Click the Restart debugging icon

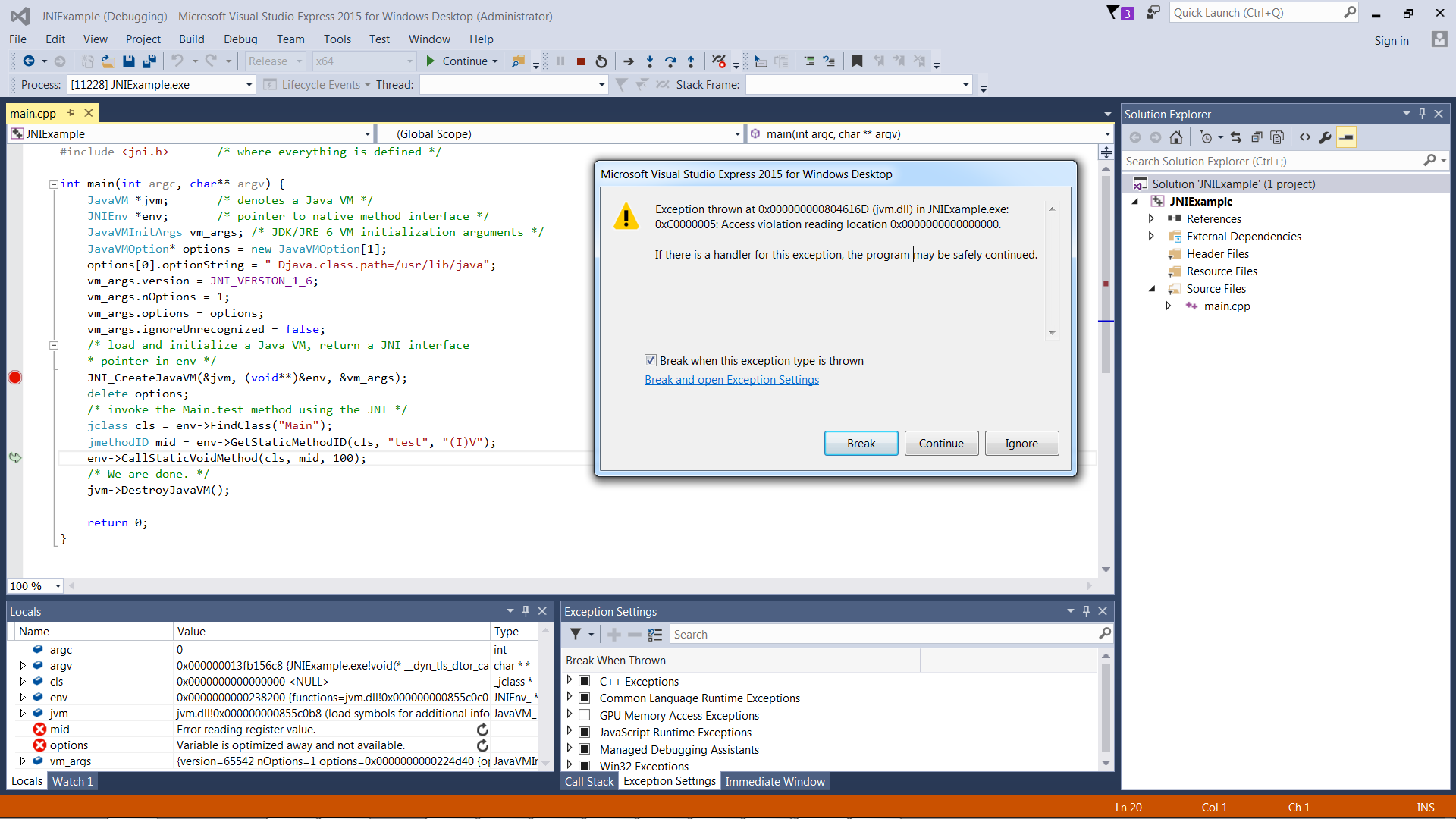tap(601, 61)
